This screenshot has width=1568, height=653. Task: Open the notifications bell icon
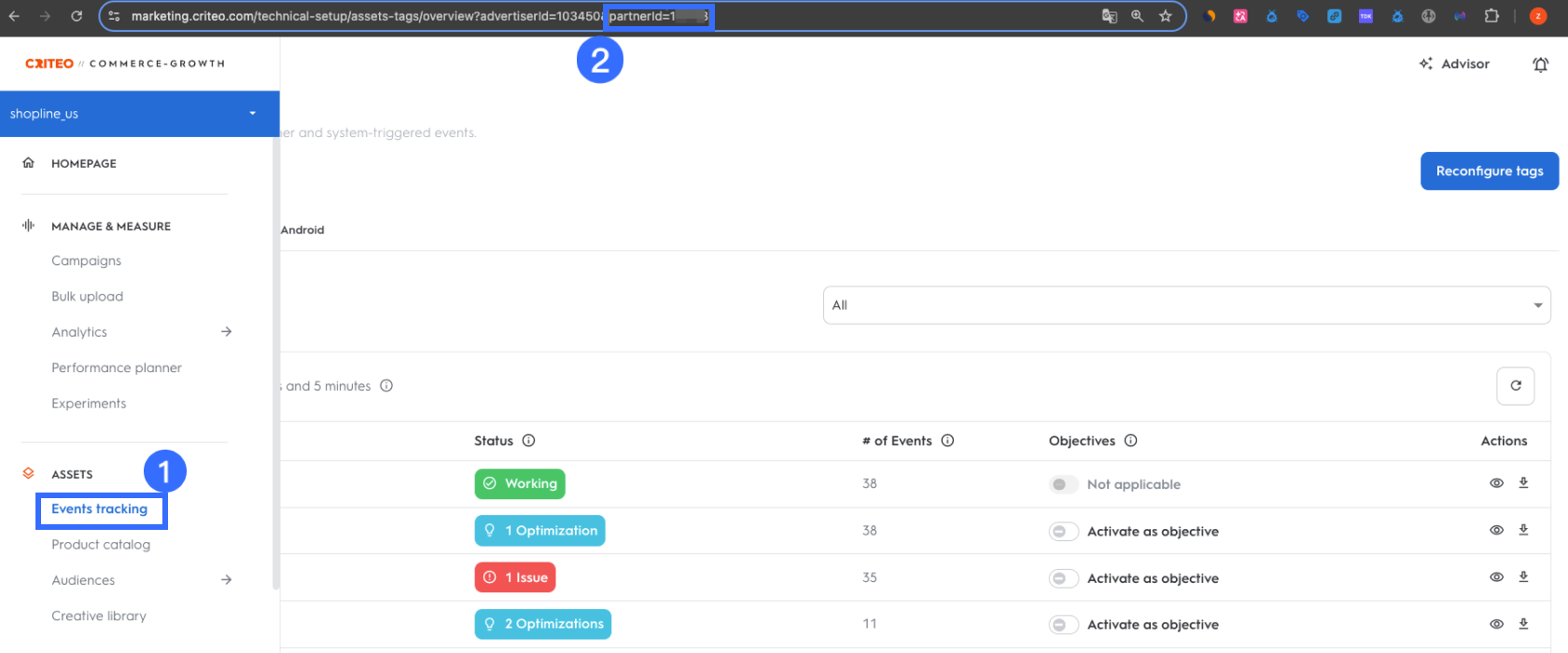click(1541, 64)
